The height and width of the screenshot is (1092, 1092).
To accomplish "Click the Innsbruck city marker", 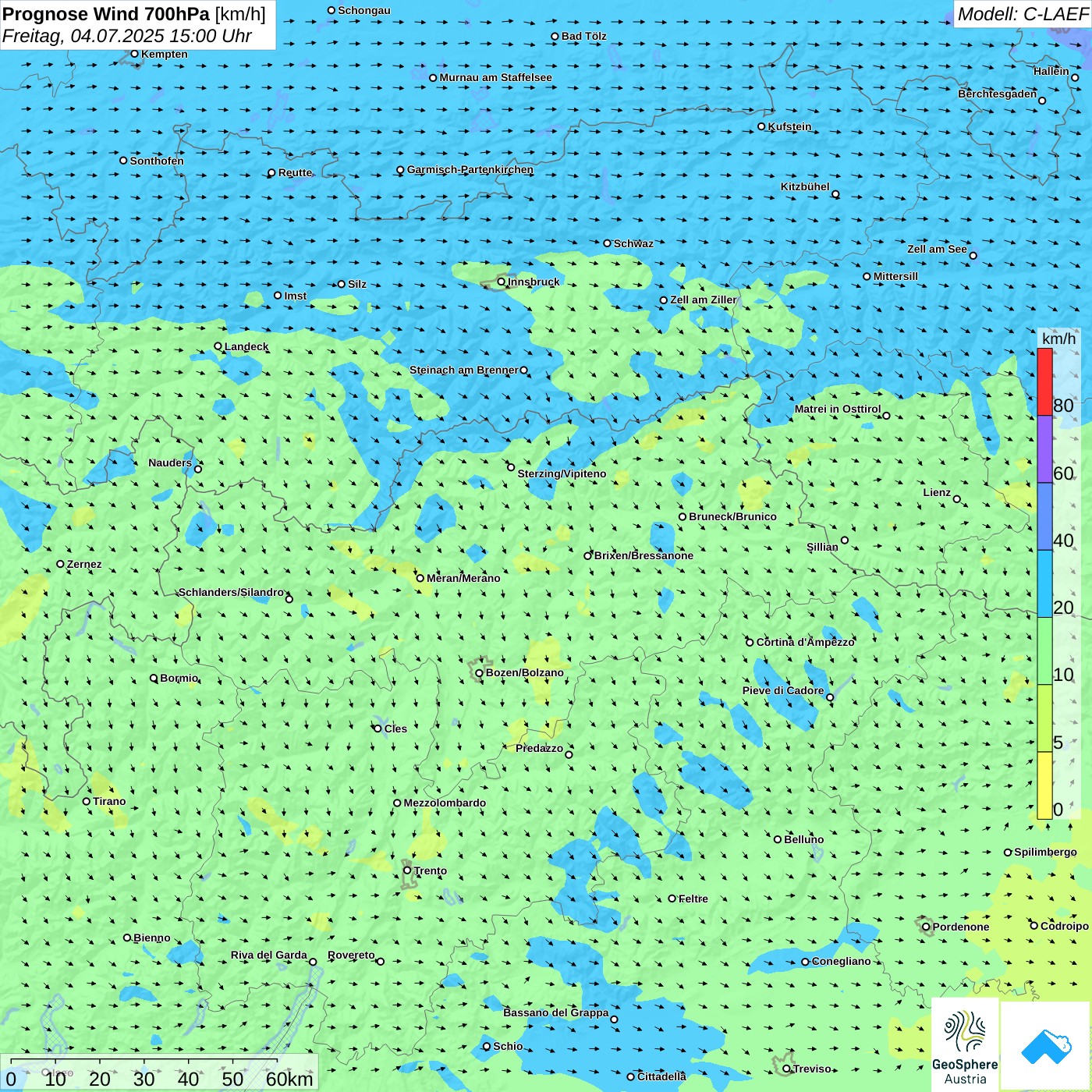I will [502, 282].
